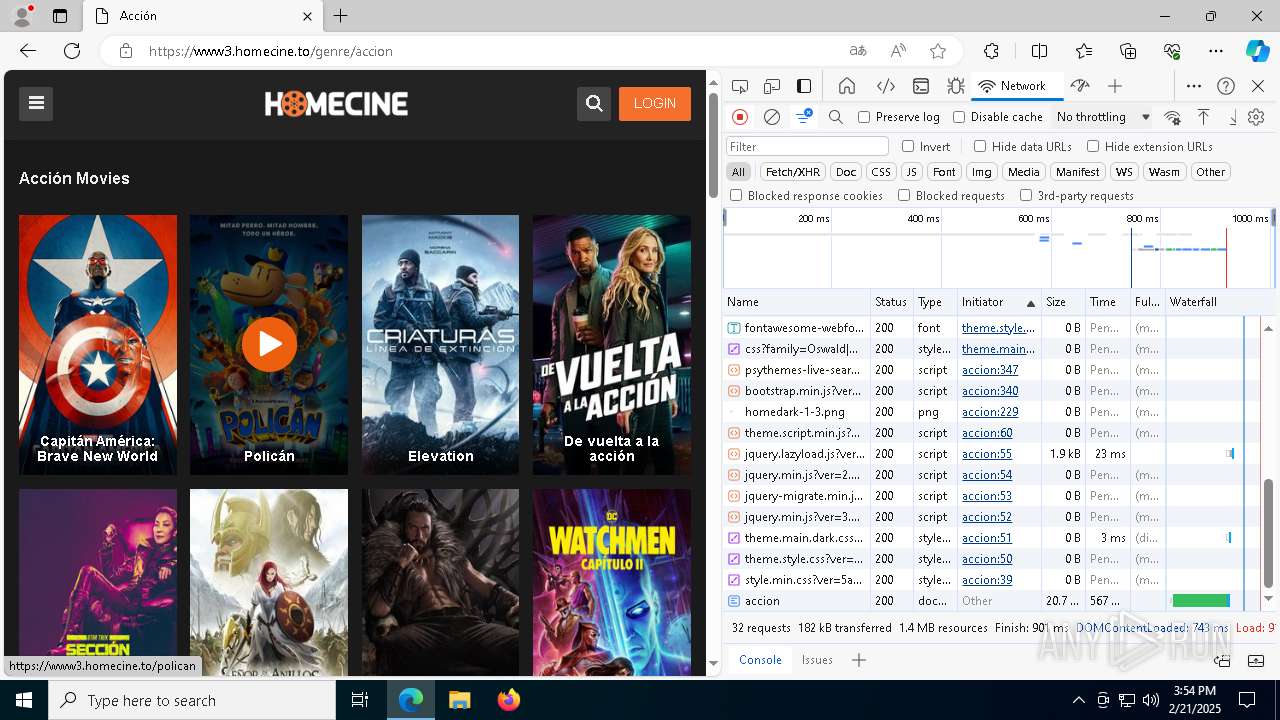Clear the network log

772,117
